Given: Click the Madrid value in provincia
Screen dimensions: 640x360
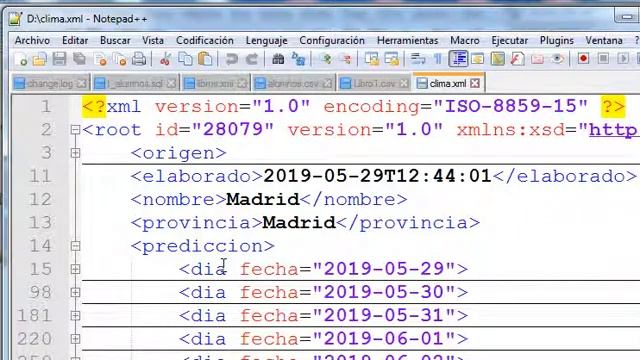Looking at the screenshot, I should [299, 223].
